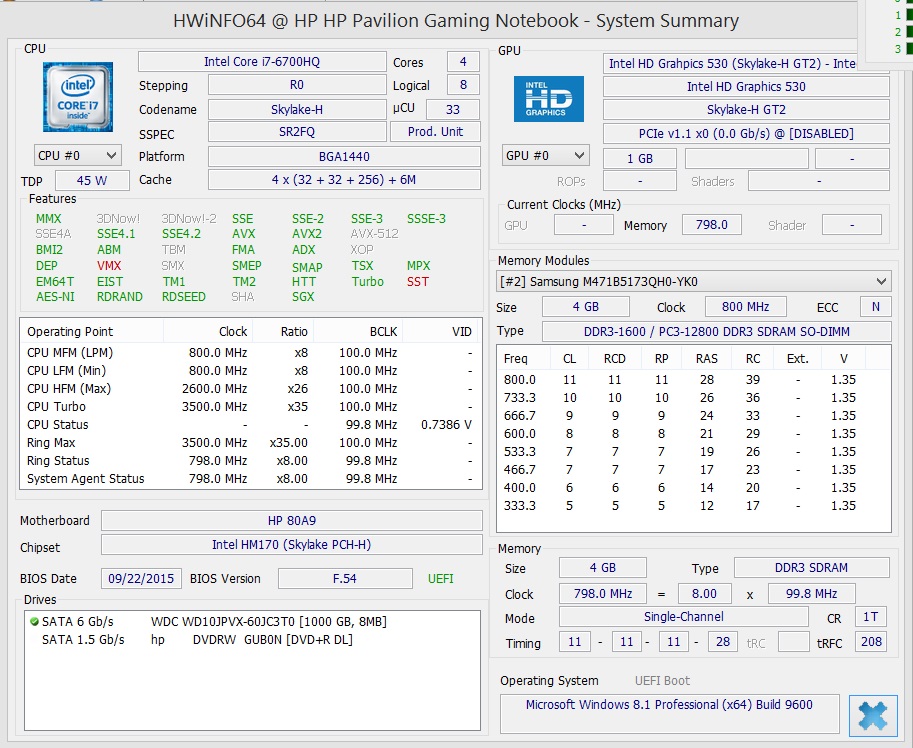Image resolution: width=913 pixels, height=748 pixels.
Task: Click the Turbo feature label
Action: click(x=367, y=282)
